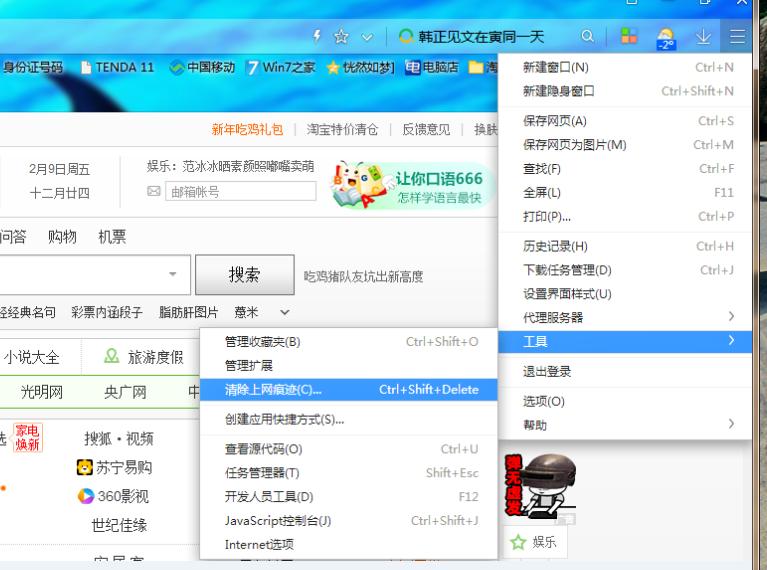This screenshot has height=570, width=767.
Task: Click the lightning speed-mode icon
Action: click(x=317, y=36)
